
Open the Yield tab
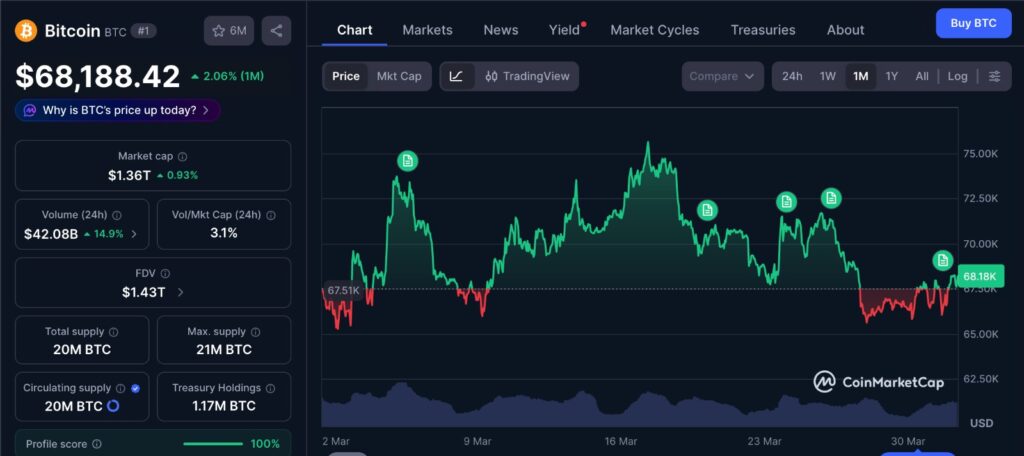pos(564,30)
